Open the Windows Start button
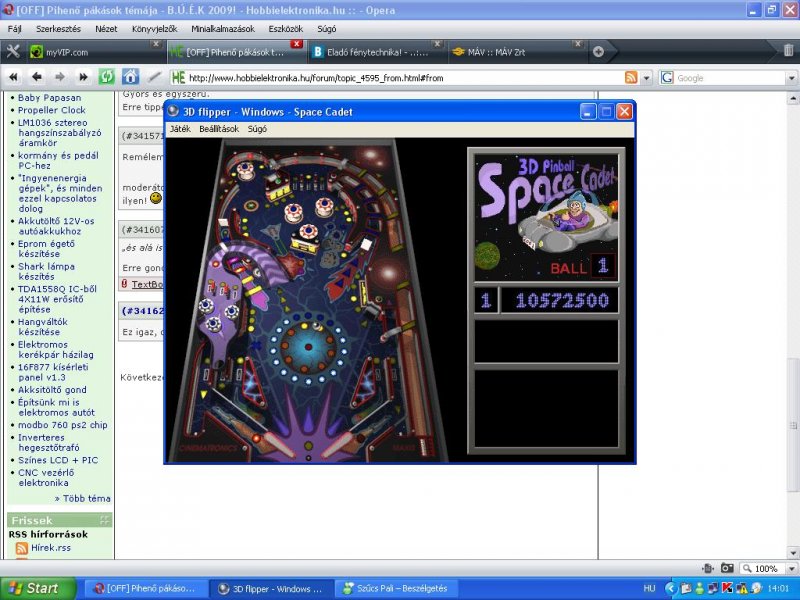Image resolution: width=800 pixels, height=600 pixels. coord(37,588)
